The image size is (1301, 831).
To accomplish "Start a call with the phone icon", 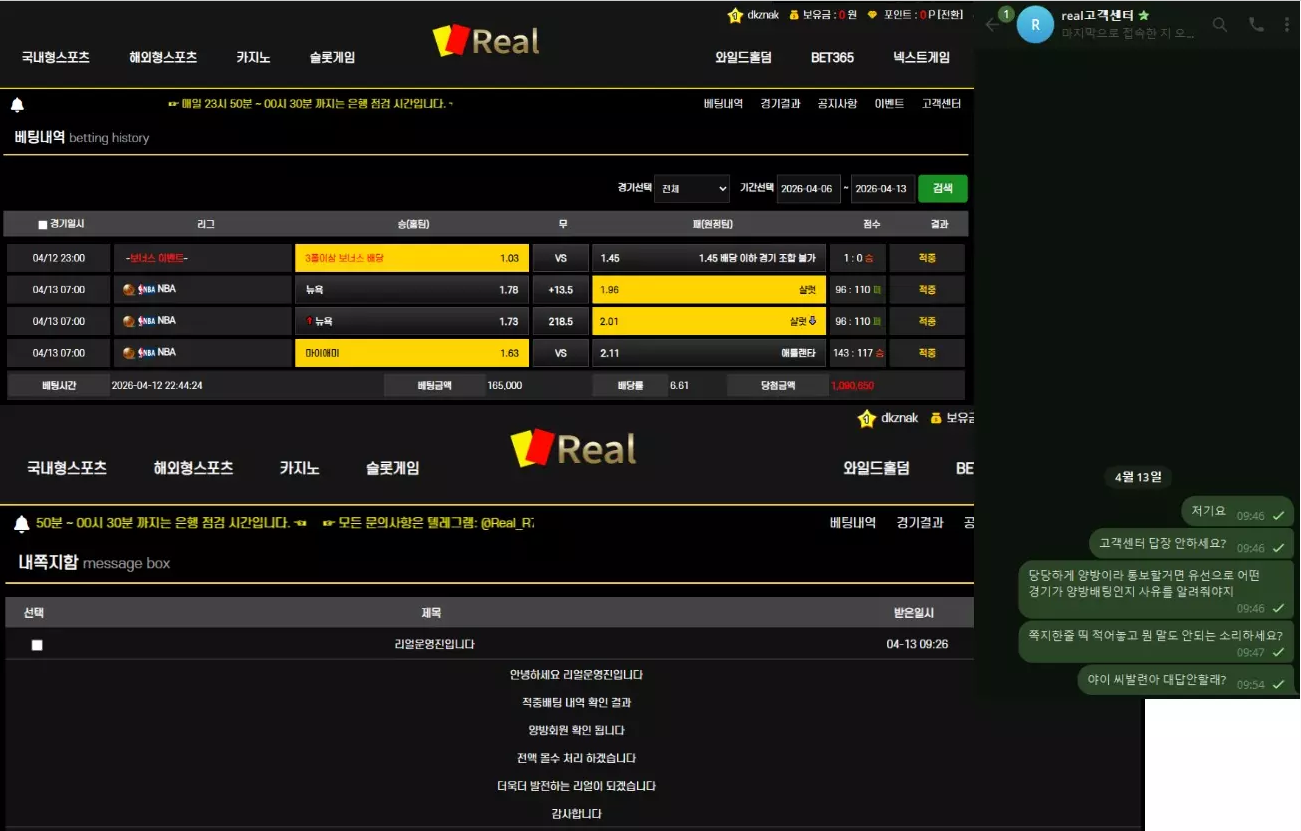I will coord(1256,25).
